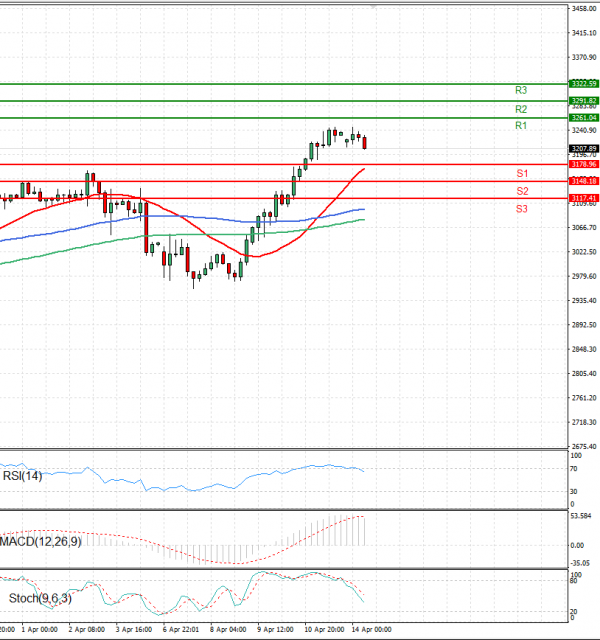Viewport: 600px width, 640px height.
Task: Click the 3291.82 green price tag
Action: [583, 101]
